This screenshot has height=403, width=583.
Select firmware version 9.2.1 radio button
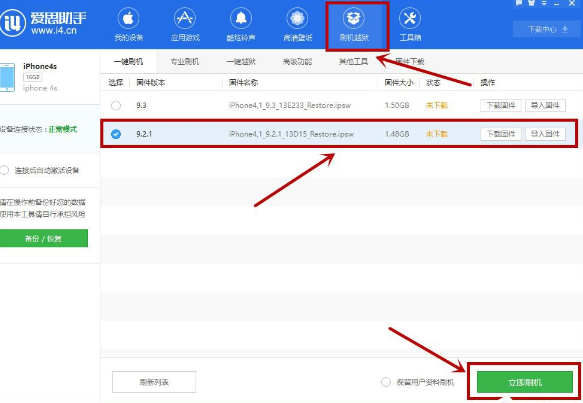[x=116, y=134]
